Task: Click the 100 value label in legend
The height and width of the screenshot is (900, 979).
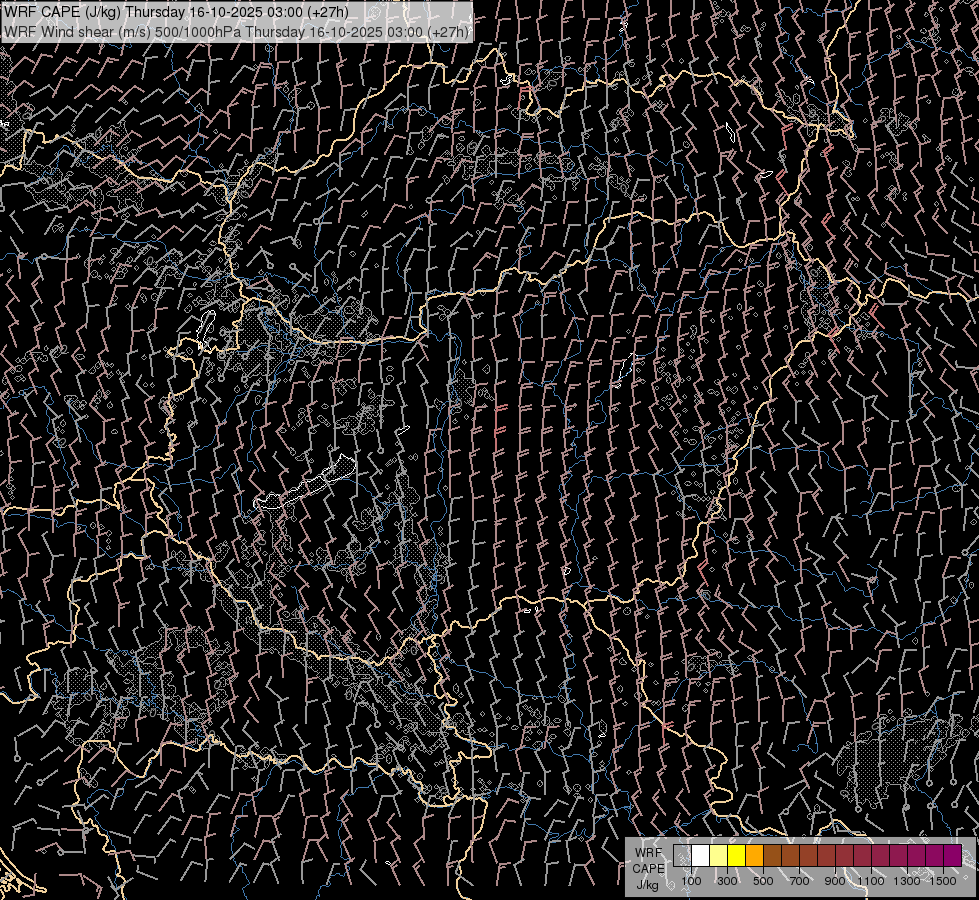Action: pyautogui.click(x=691, y=881)
